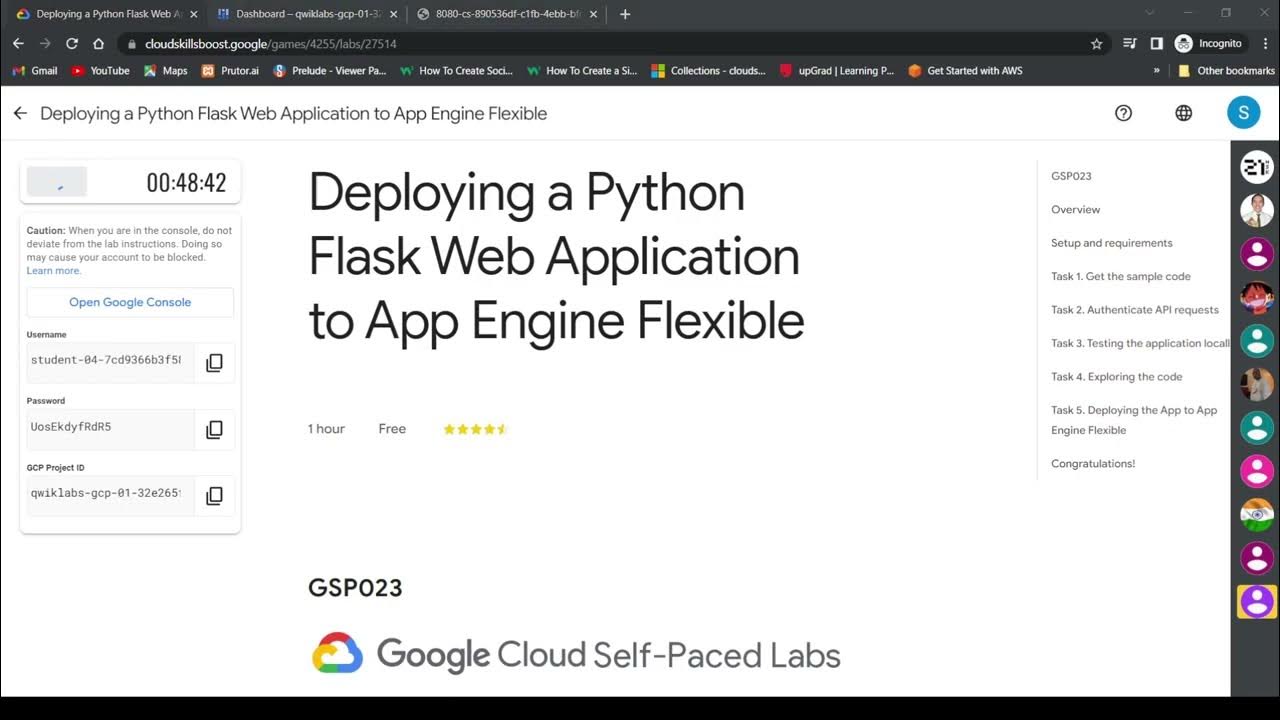
Task: Click the Google Cloud Self-Paced Labs logo
Action: click(x=576, y=655)
